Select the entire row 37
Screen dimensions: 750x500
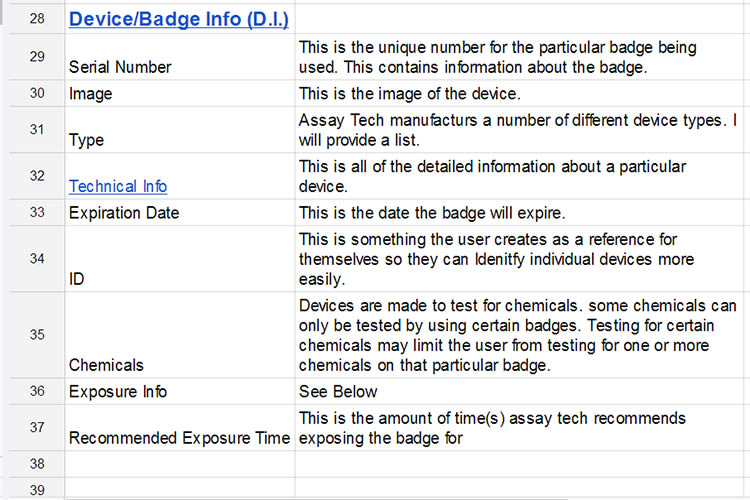tap(37, 427)
